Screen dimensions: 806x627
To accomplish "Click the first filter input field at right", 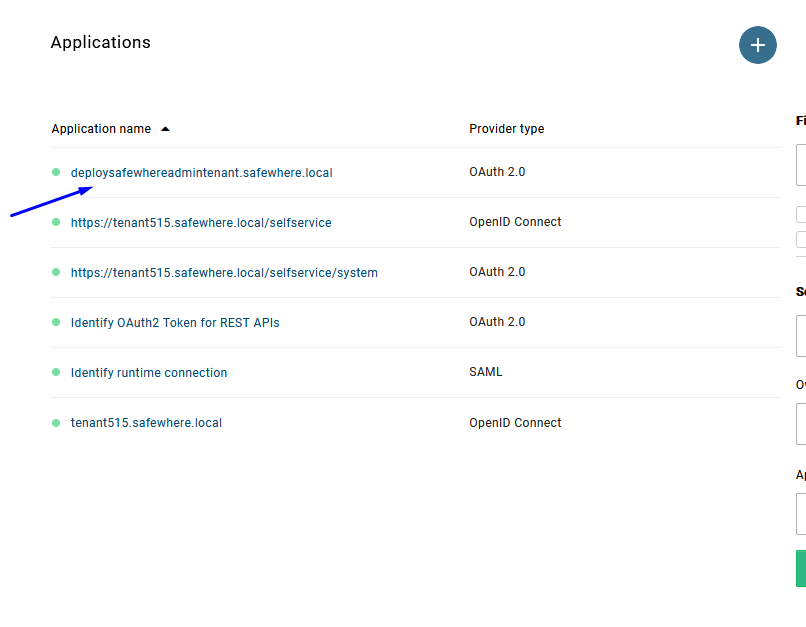I will [801, 165].
